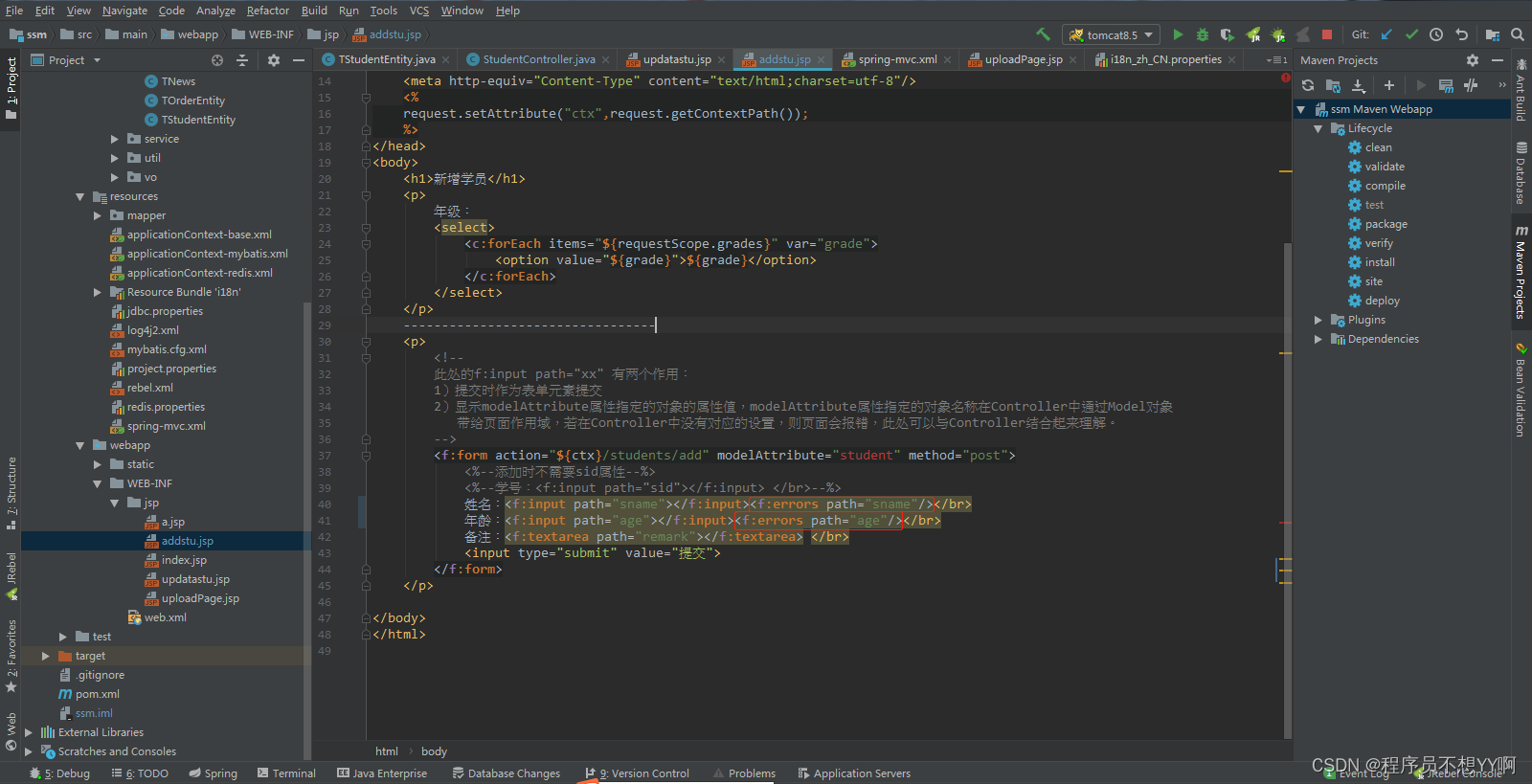Viewport: 1532px width, 784px height.
Task: Close the addstu.jsp editor tab
Action: (x=822, y=59)
